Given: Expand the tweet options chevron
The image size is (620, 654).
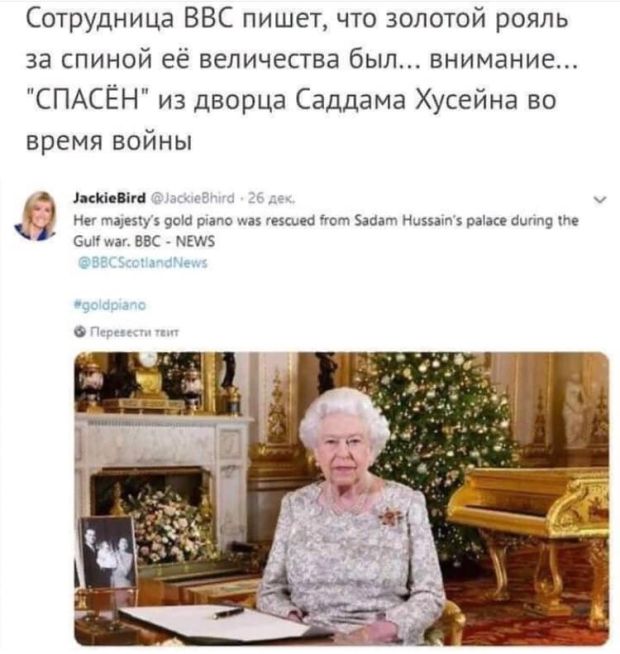Looking at the screenshot, I should click(600, 200).
